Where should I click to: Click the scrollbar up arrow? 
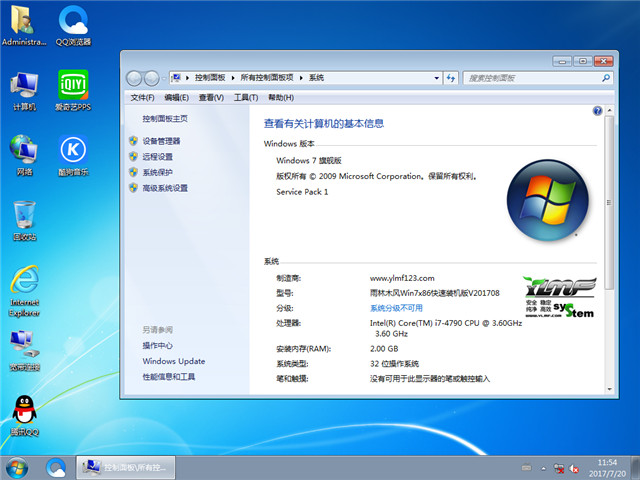pyautogui.click(x=609, y=110)
